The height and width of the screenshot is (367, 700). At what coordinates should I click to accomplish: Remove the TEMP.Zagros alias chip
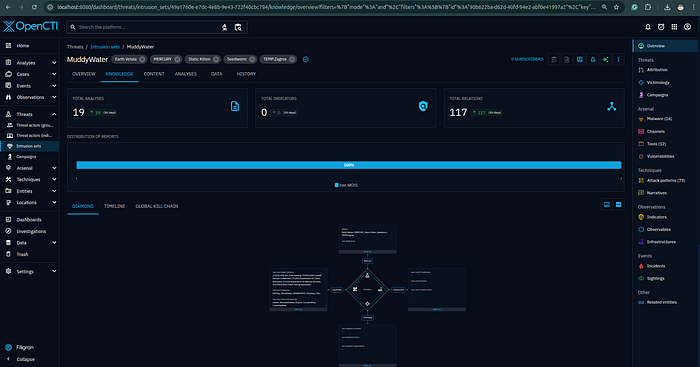[292, 59]
